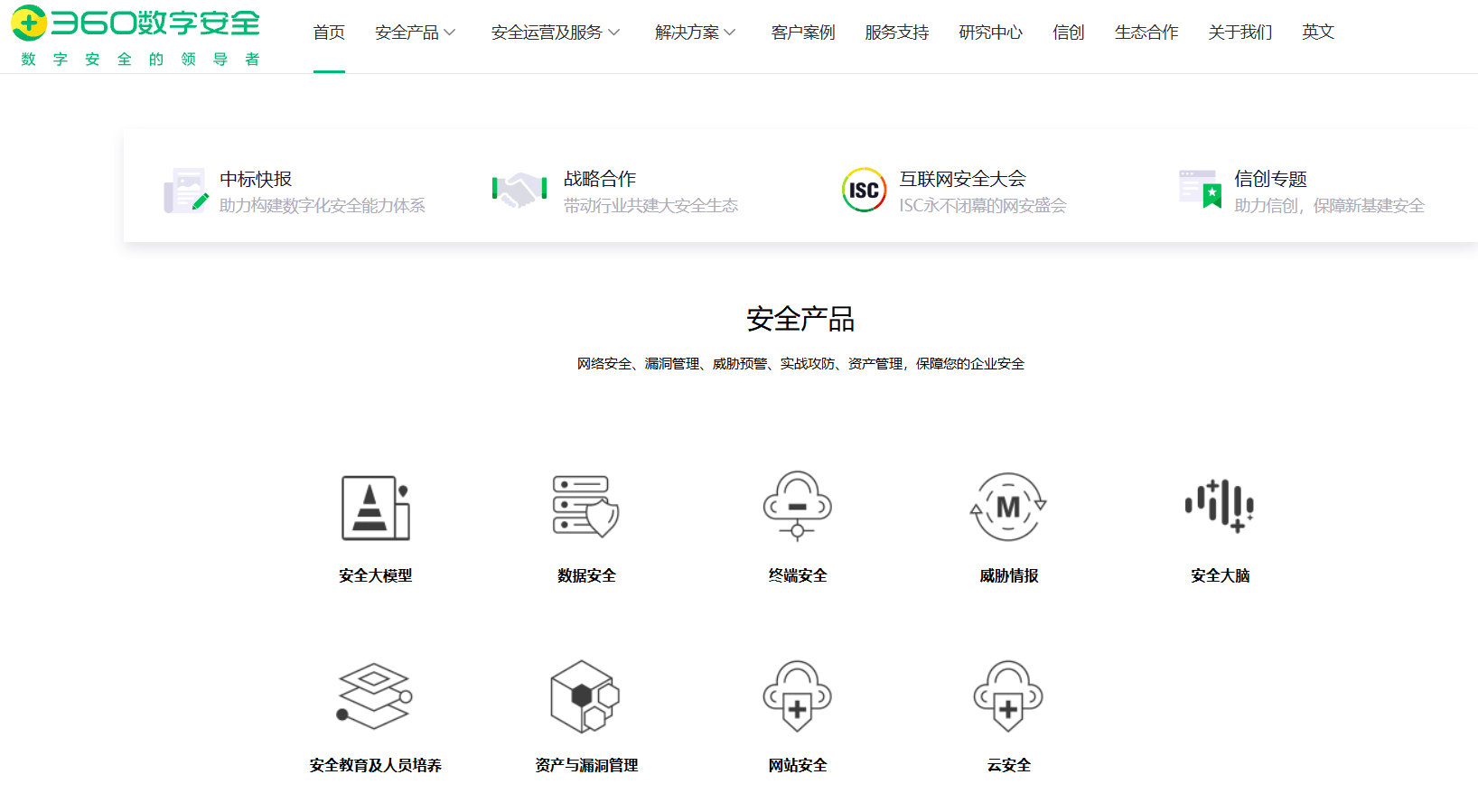The width and height of the screenshot is (1478, 812).
Task: Click the 网站安全 label link
Action: click(798, 765)
